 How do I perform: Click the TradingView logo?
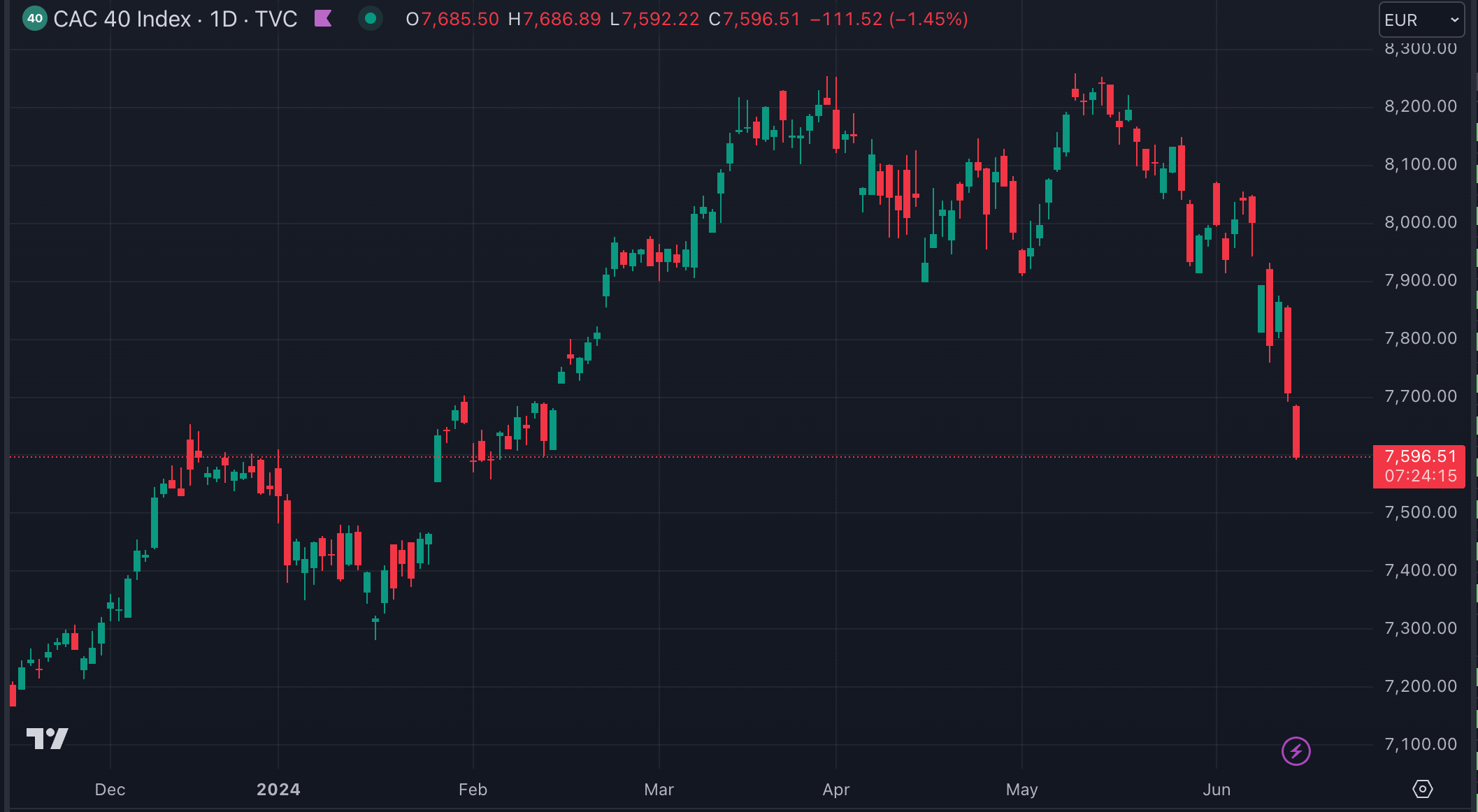[47, 738]
